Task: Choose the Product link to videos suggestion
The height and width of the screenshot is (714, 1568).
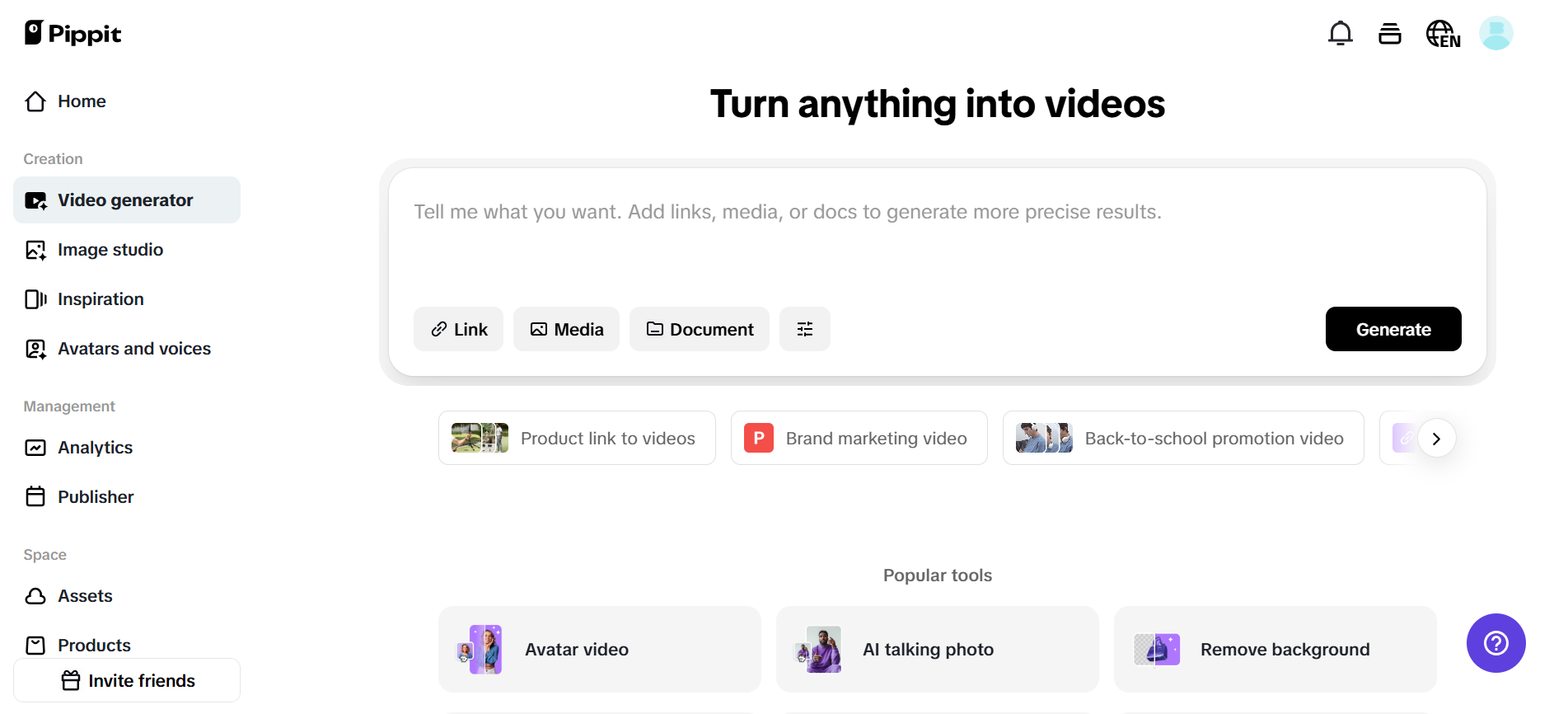Action: (x=576, y=438)
